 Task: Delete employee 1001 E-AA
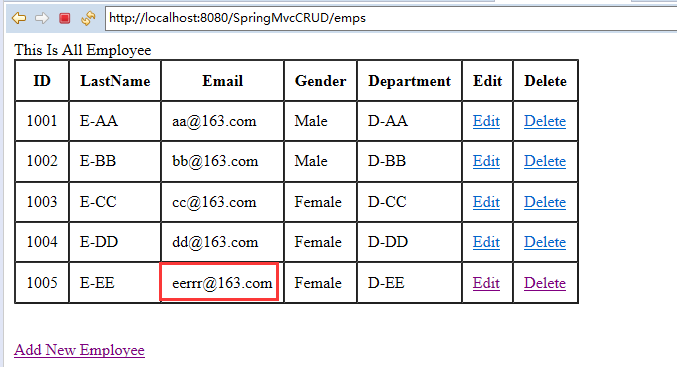(x=545, y=121)
